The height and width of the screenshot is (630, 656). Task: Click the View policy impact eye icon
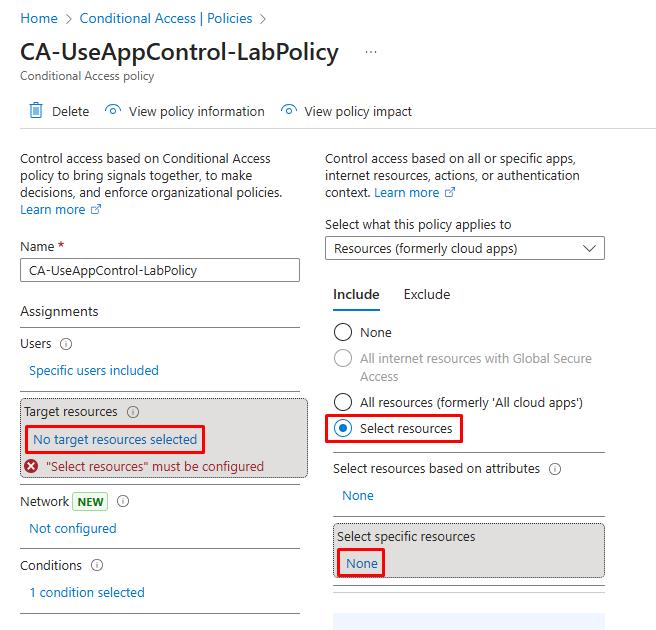pos(289,111)
